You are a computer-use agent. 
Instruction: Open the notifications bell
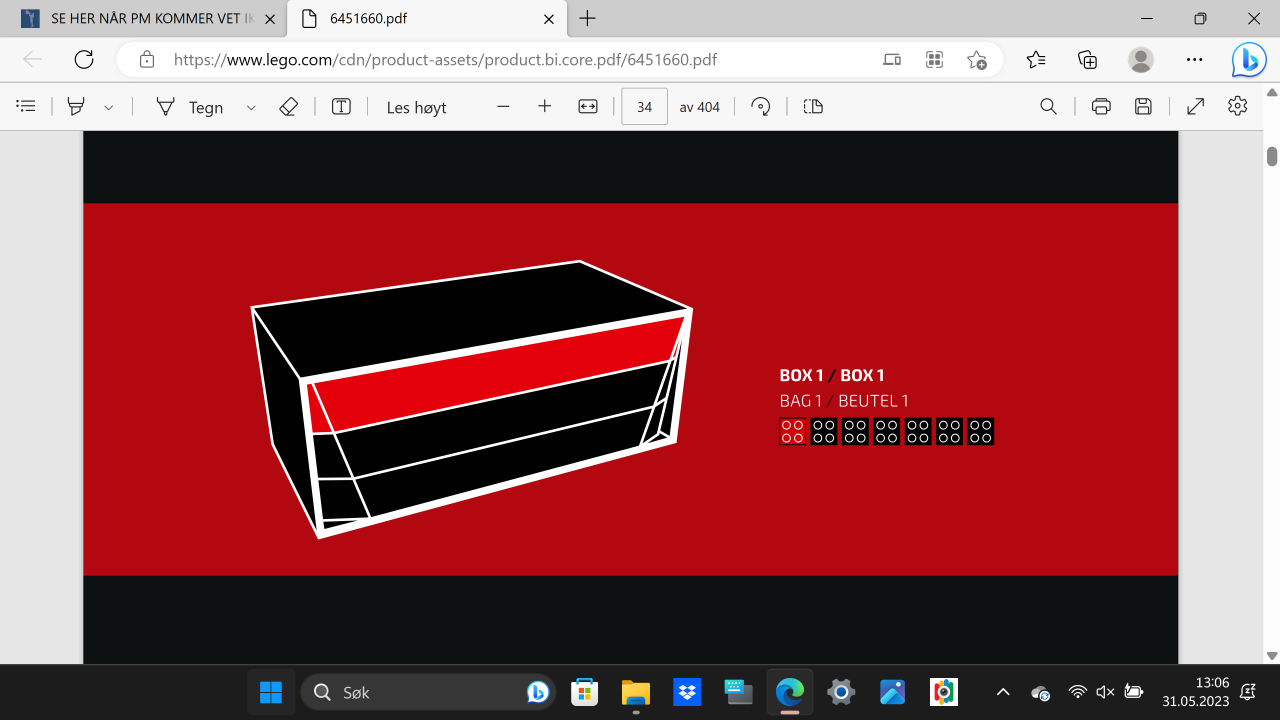[x=1248, y=692]
